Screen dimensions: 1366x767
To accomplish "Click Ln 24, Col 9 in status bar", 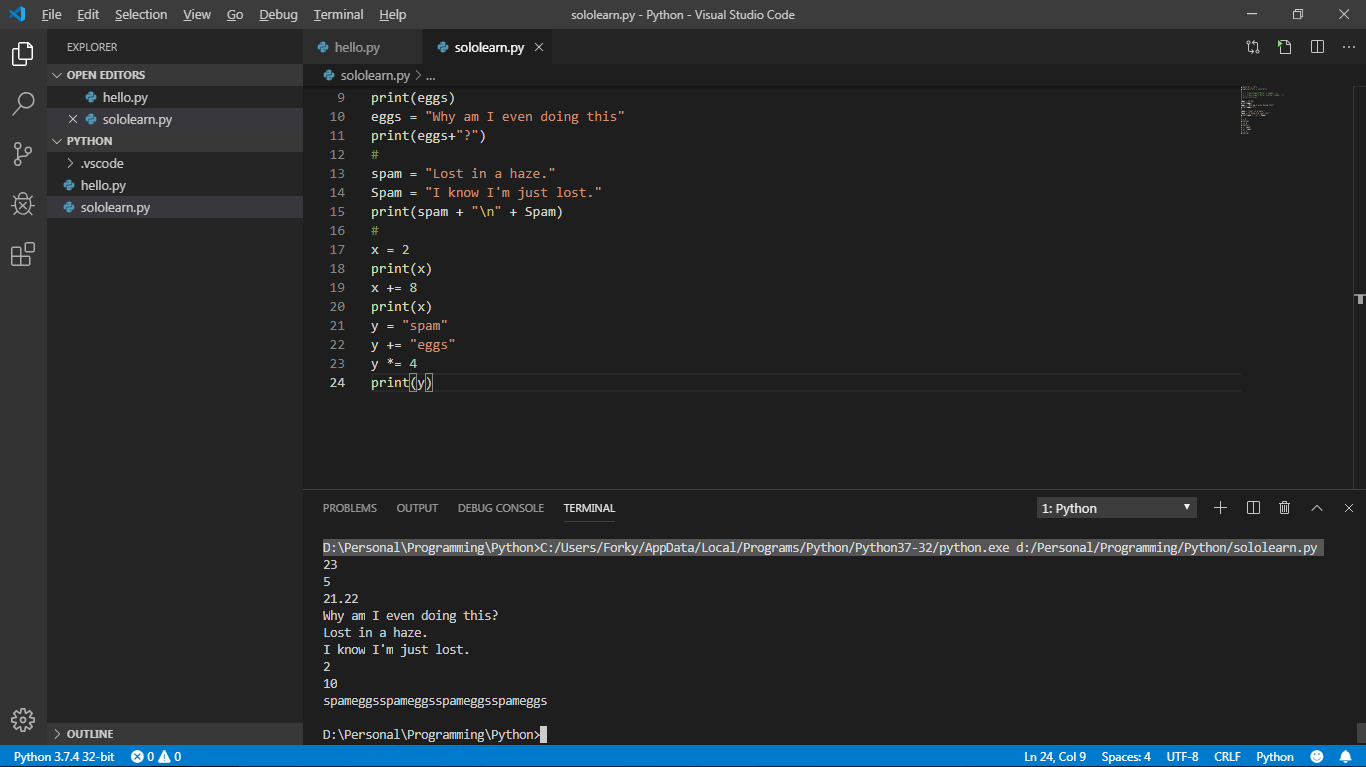I will [1055, 757].
